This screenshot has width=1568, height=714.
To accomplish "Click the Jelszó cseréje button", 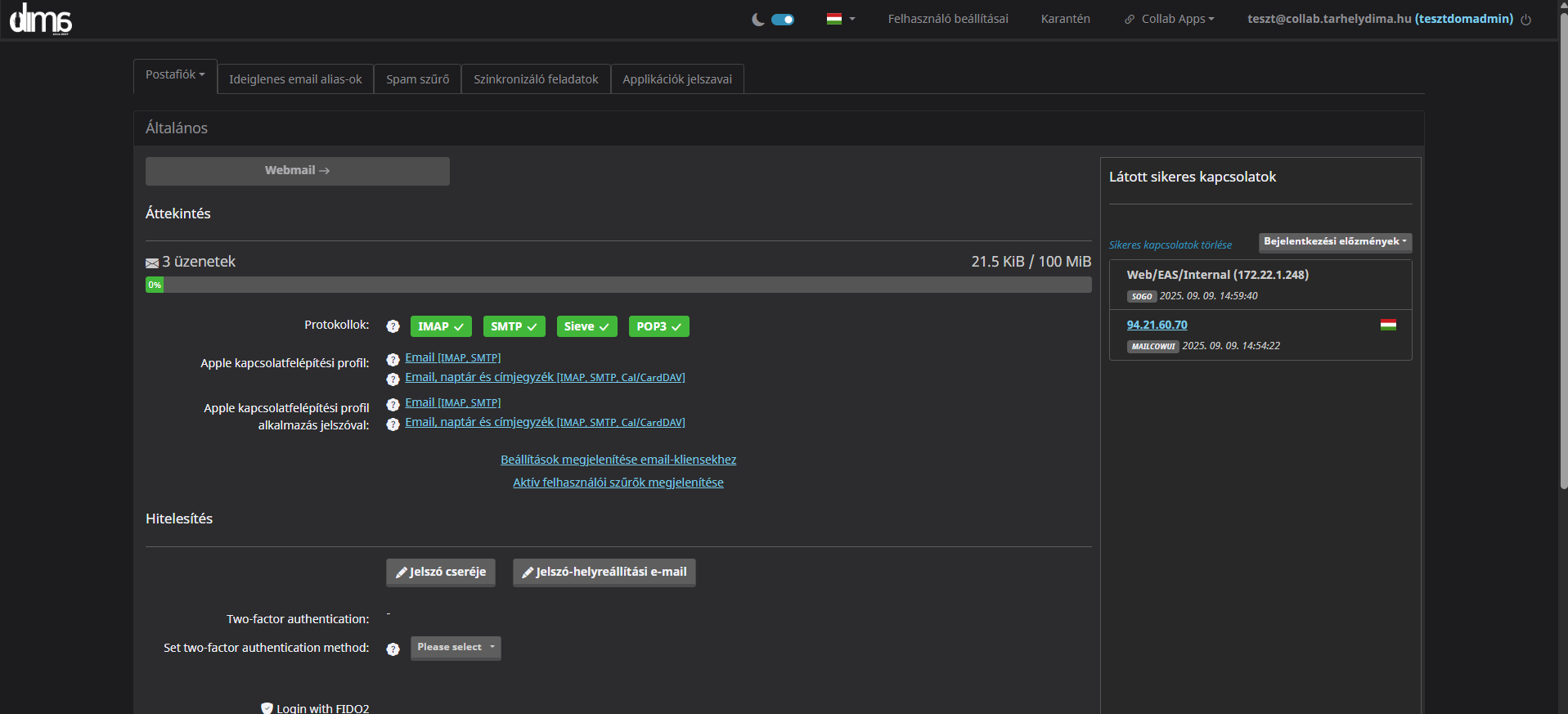I will pos(441,573).
